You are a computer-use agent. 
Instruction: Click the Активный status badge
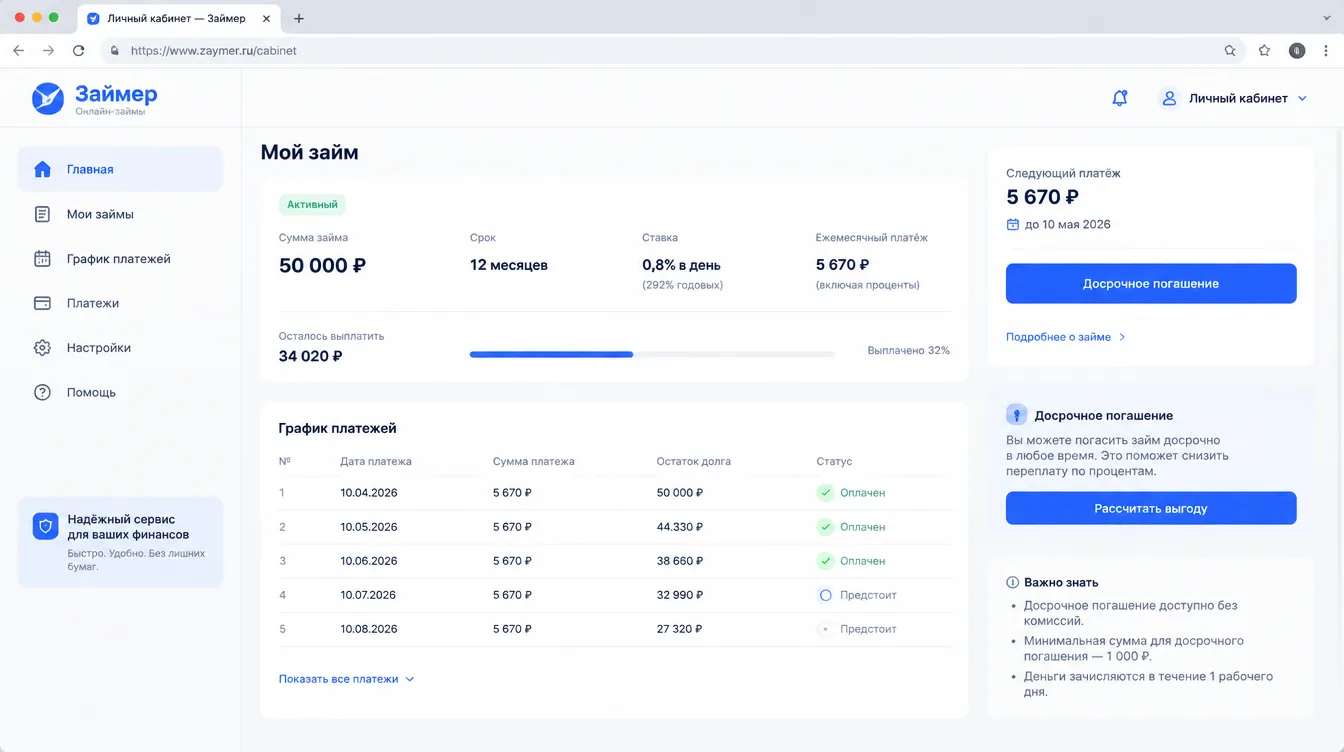coord(312,204)
